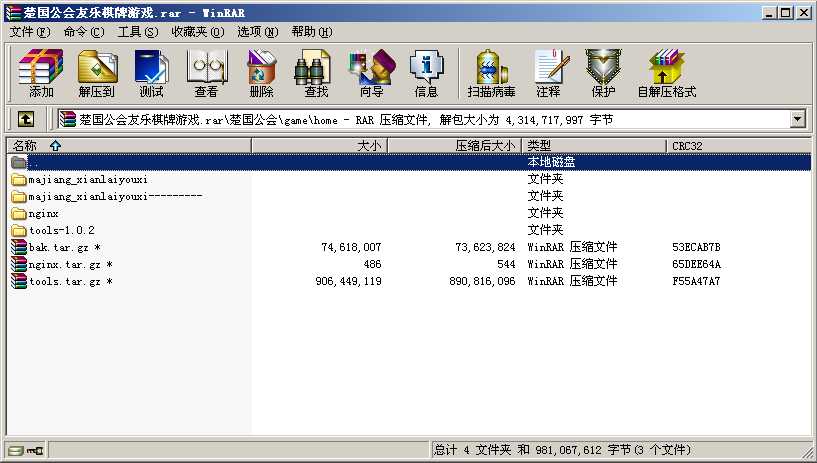The width and height of the screenshot is (817, 463).
Task: Open the 信息 (Info) tool
Action: tap(426, 73)
